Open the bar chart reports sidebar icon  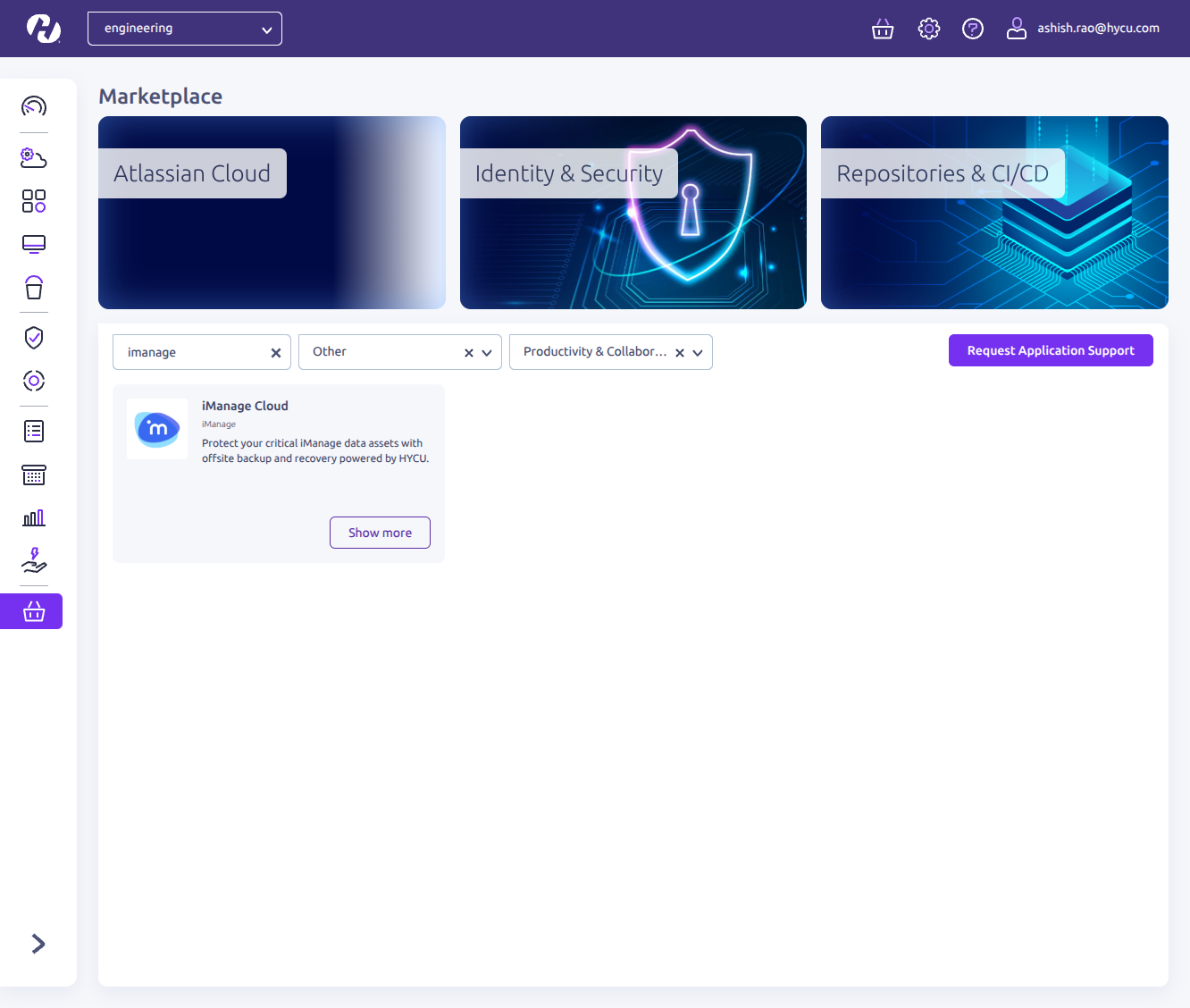pos(34,517)
